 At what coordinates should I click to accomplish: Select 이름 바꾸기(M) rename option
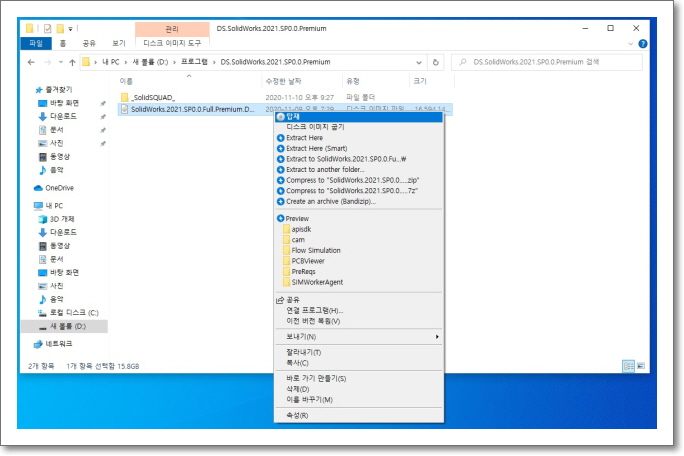(x=359, y=399)
